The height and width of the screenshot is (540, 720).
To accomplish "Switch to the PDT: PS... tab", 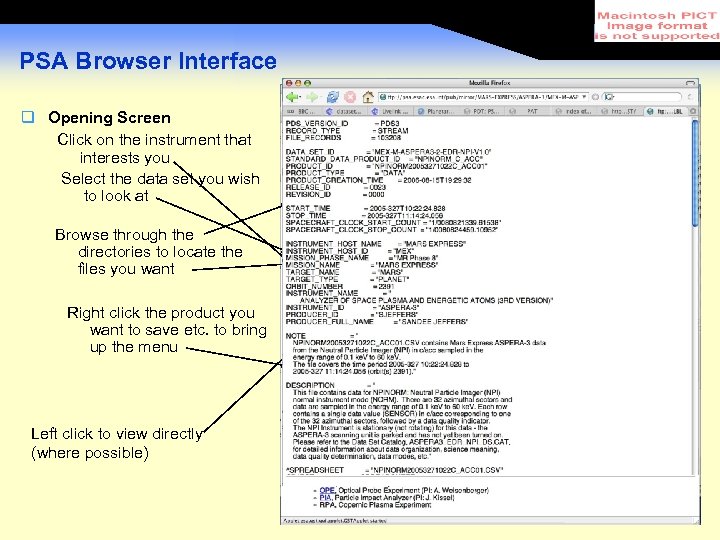I will (482, 111).
